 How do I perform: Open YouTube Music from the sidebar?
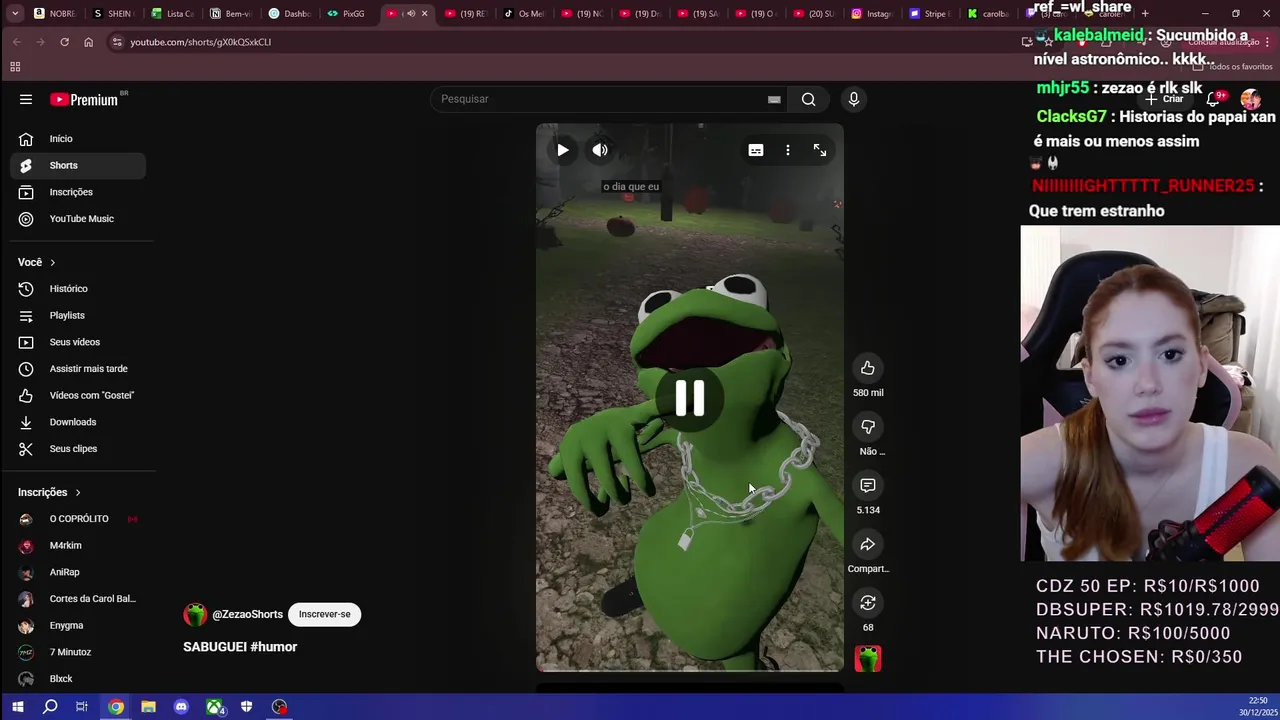pyautogui.click(x=78, y=219)
